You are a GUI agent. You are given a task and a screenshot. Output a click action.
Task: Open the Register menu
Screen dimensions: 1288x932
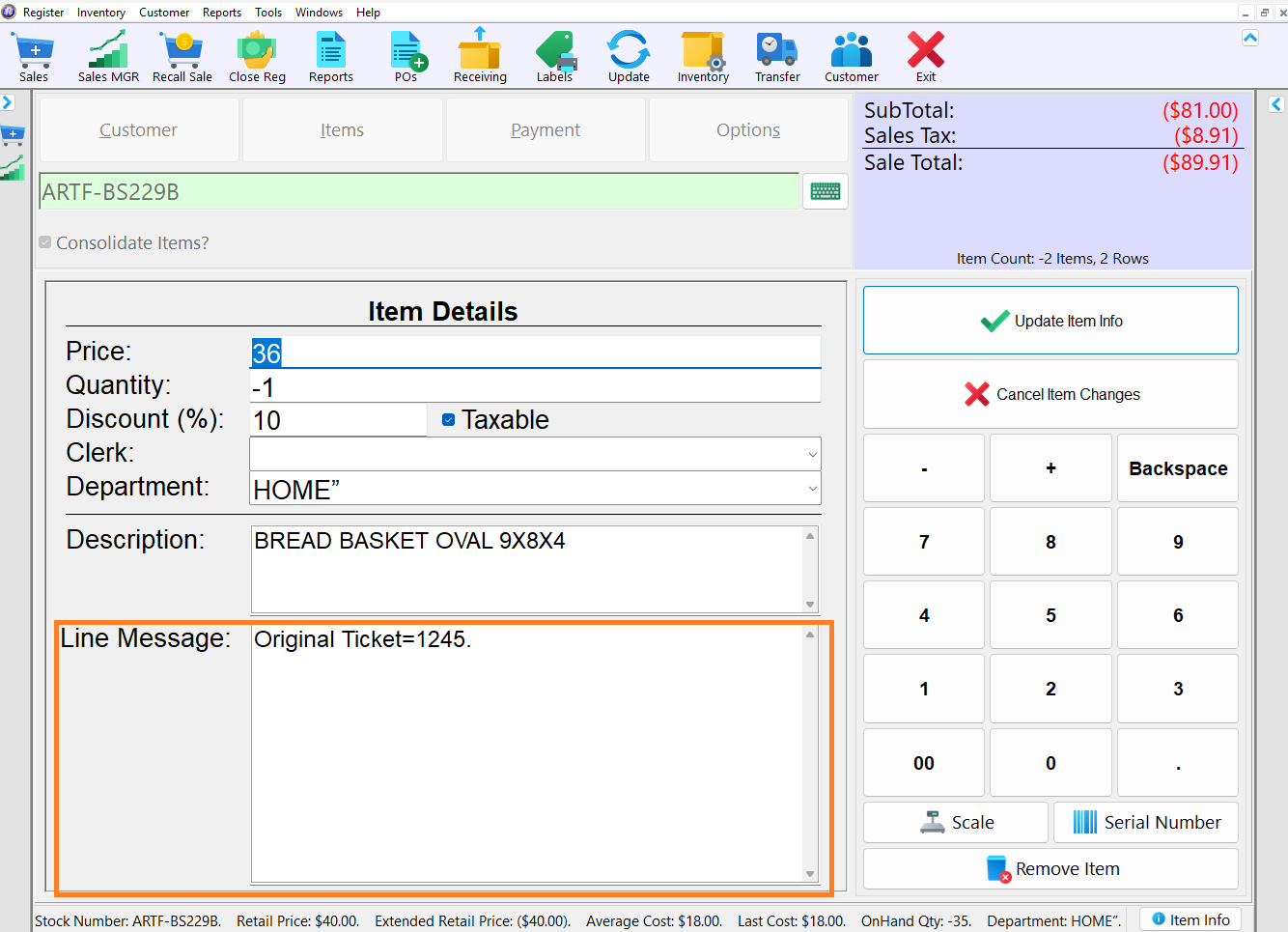pyautogui.click(x=43, y=13)
